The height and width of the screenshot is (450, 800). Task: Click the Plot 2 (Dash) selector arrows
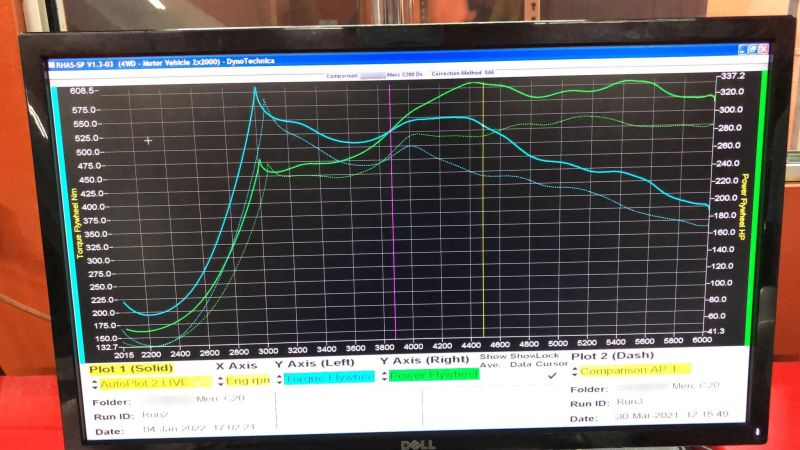(x=575, y=371)
